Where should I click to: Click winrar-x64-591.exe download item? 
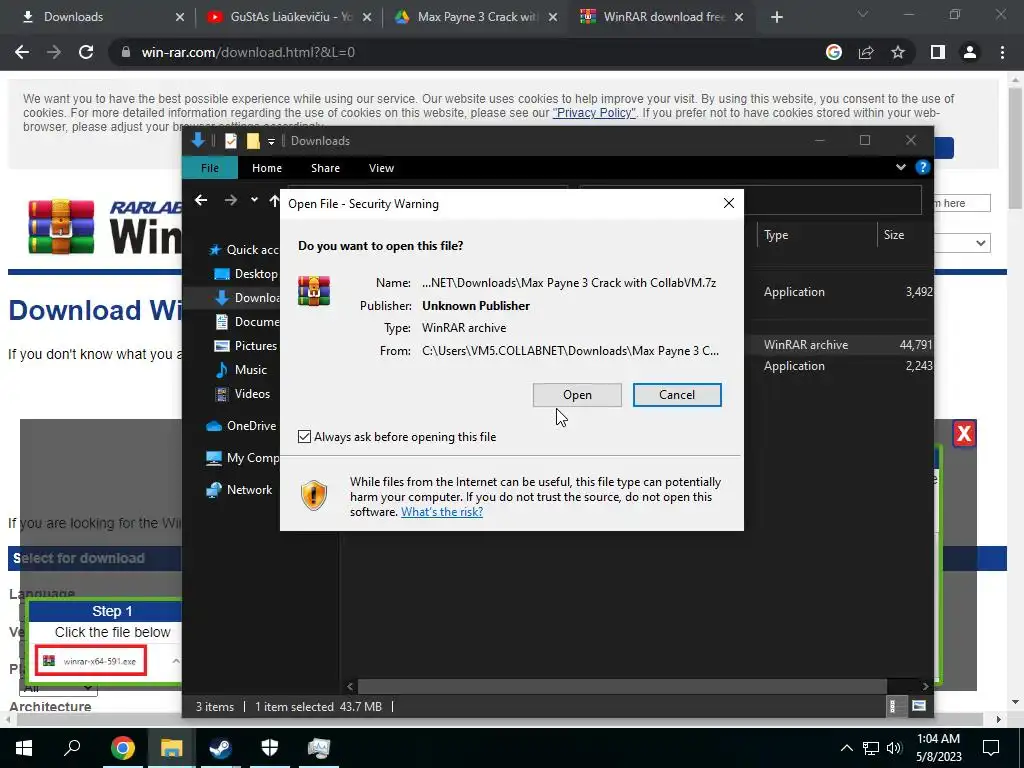(91, 661)
